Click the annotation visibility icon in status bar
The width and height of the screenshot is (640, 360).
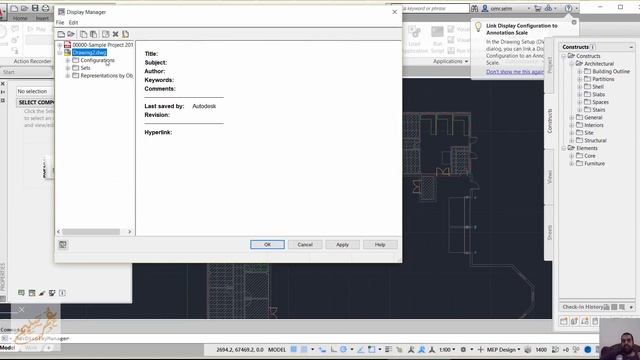(x=411, y=349)
